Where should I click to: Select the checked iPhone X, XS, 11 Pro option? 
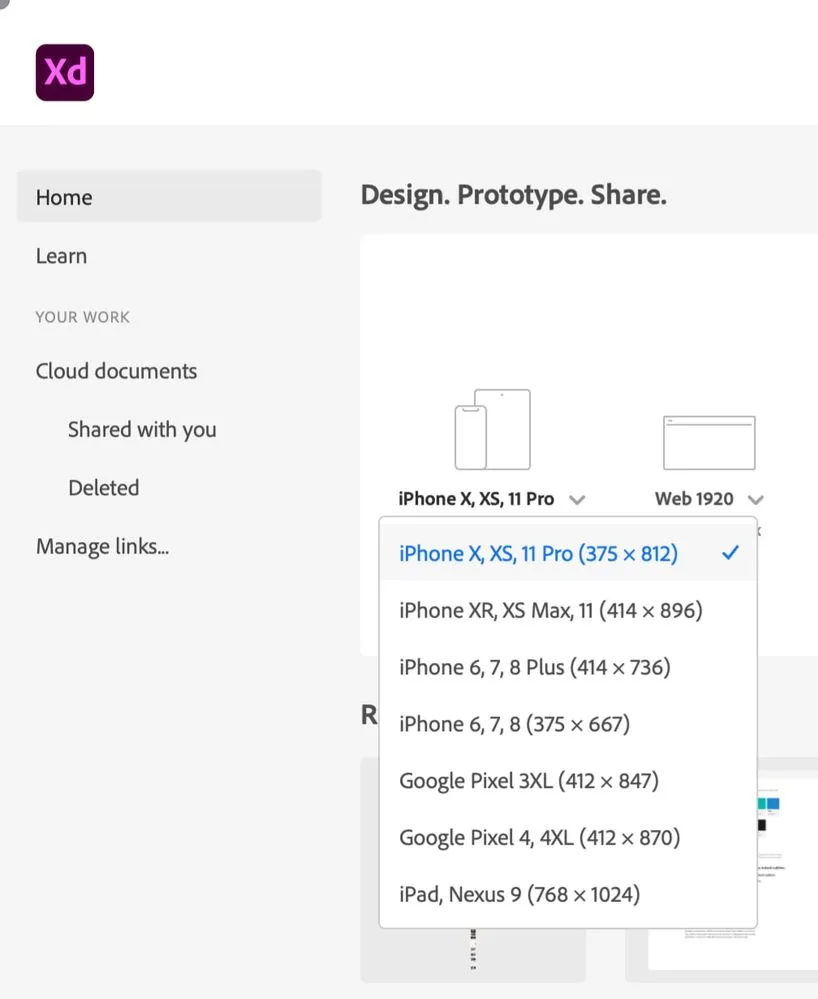(x=568, y=552)
